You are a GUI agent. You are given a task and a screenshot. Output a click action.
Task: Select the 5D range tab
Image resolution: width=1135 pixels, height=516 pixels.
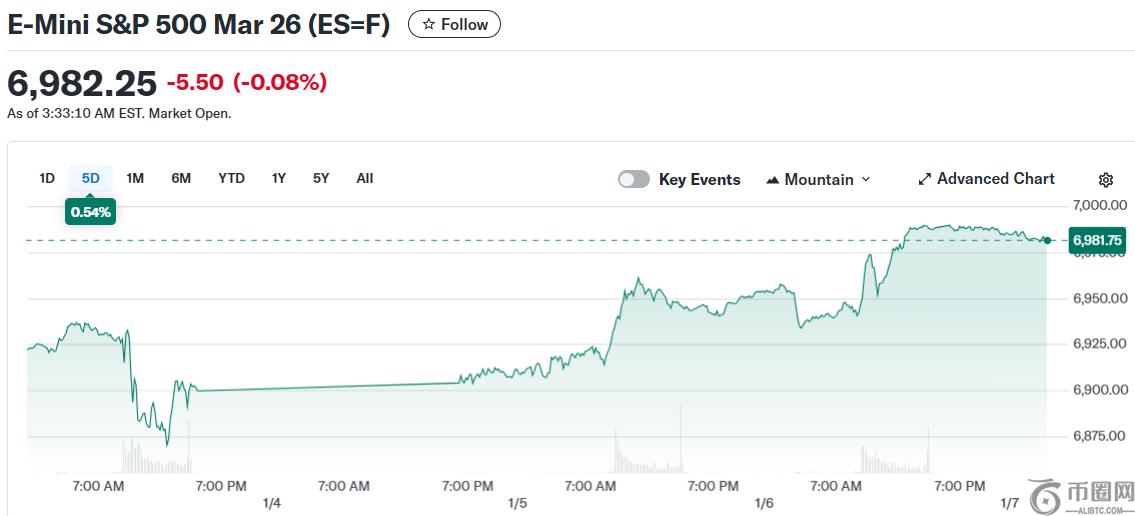[x=90, y=178]
